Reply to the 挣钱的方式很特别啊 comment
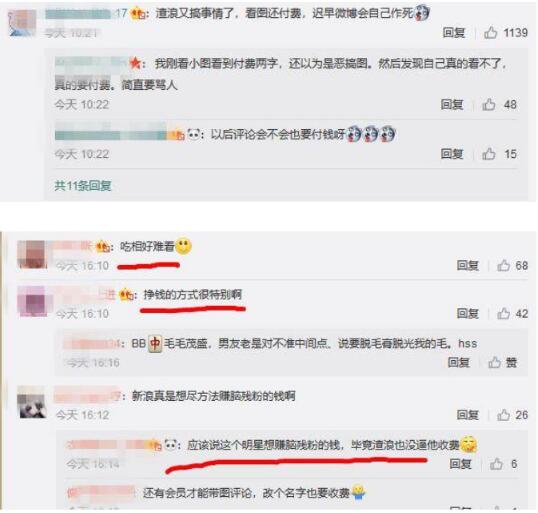 [468, 313]
